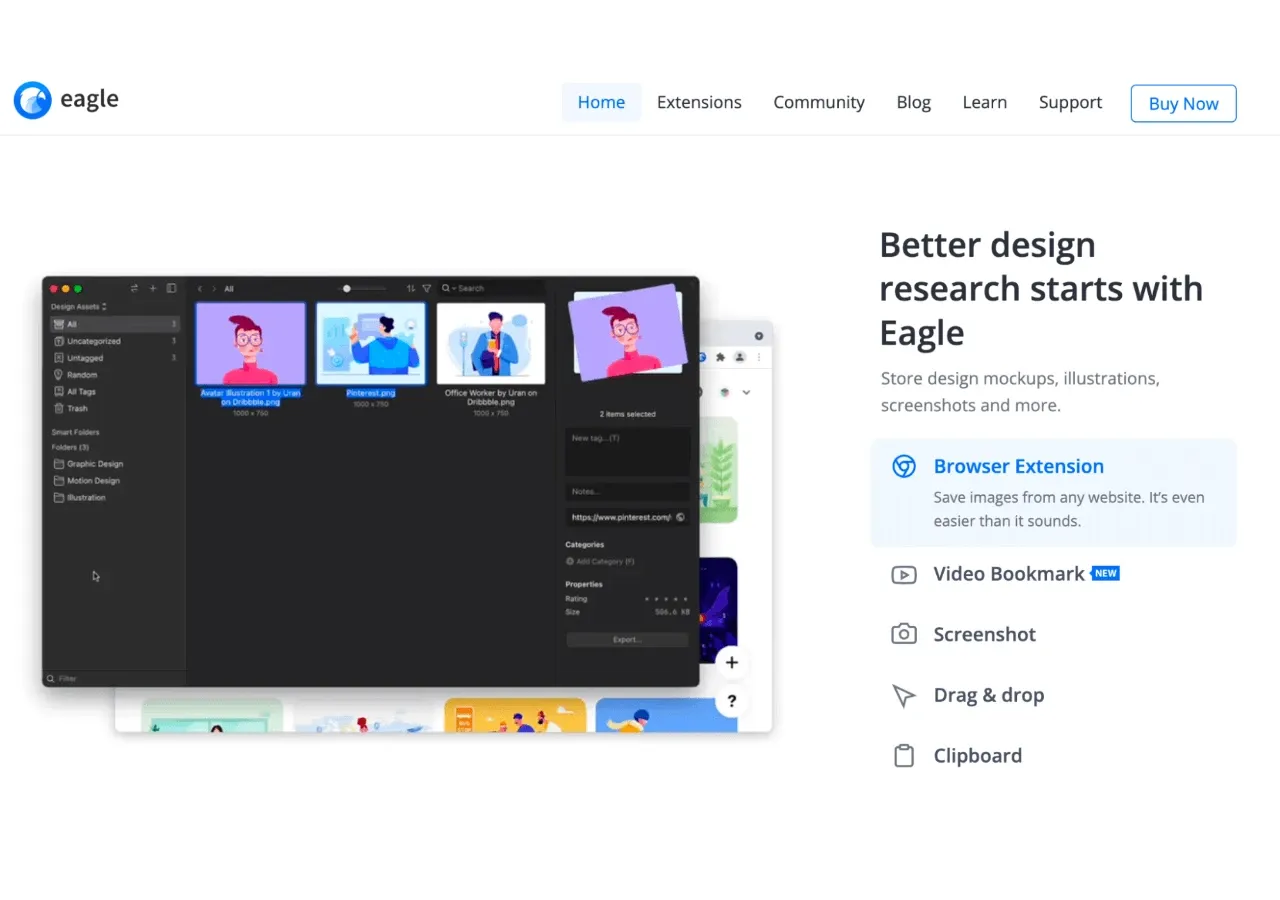This screenshot has height=900, width=1280.
Task: Open Uncategorized in the sidebar
Action: click(x=115, y=341)
